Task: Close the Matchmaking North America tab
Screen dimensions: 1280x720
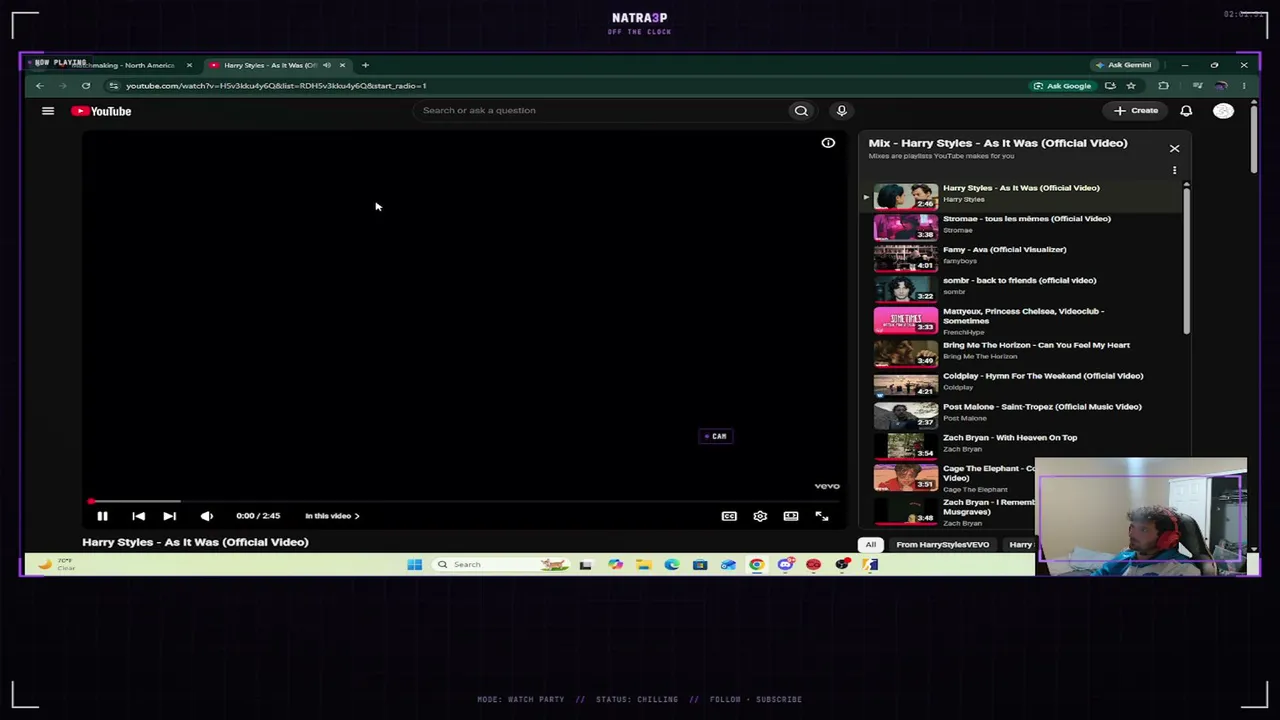Action: (x=189, y=65)
